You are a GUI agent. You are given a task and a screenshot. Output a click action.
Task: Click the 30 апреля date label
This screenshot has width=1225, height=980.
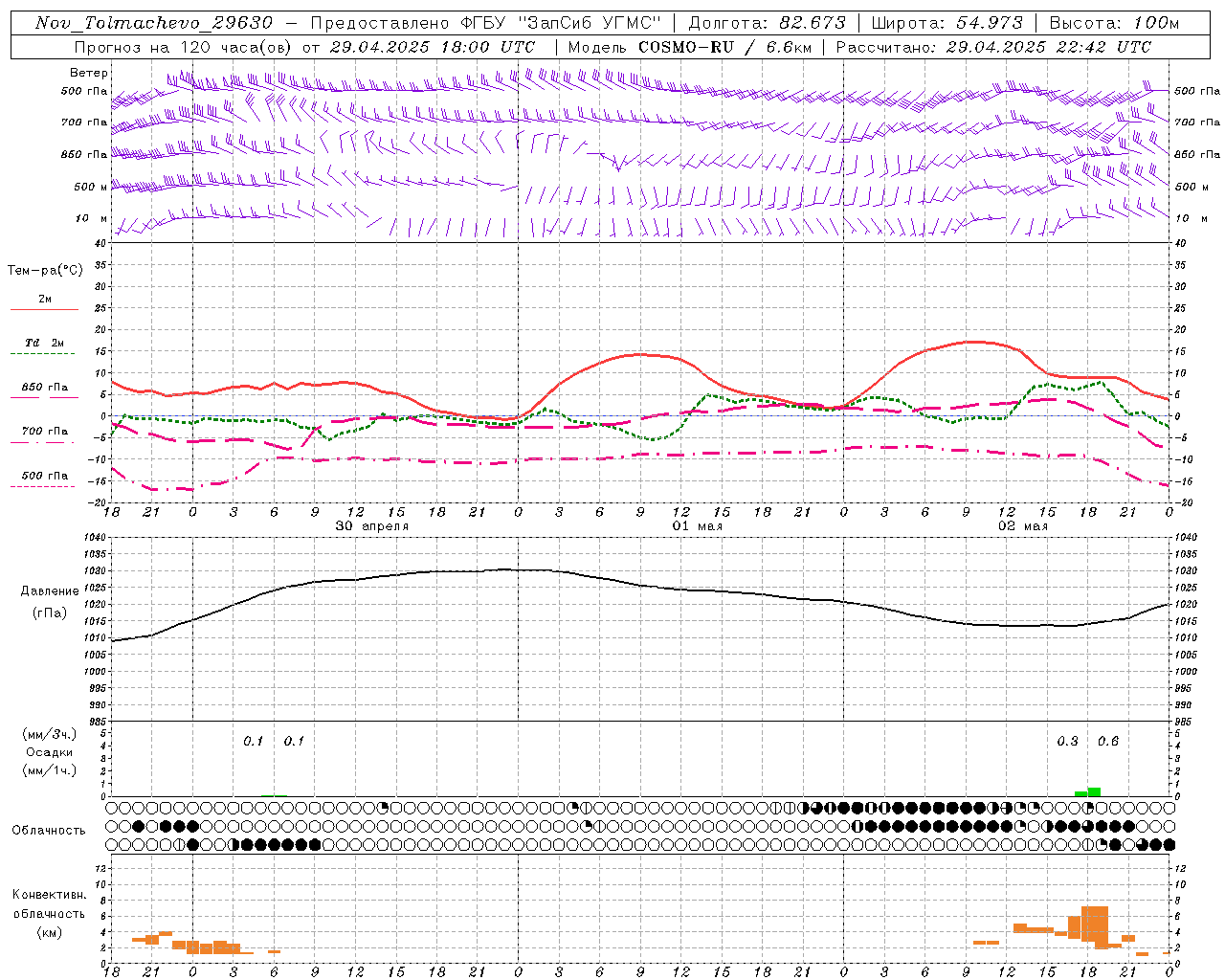click(x=372, y=526)
